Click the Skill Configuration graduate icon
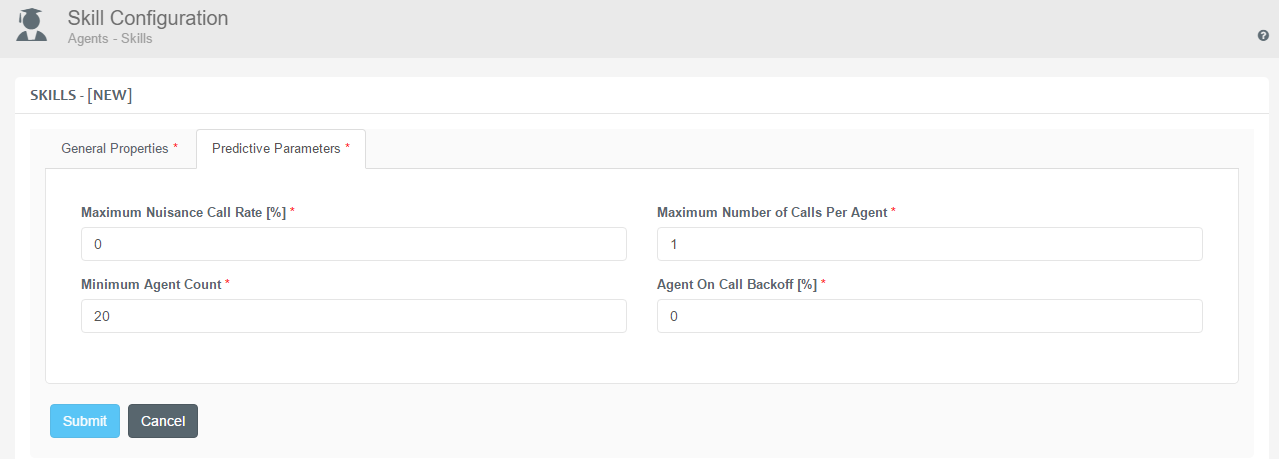Screen dimensions: 1279x459 32,25
